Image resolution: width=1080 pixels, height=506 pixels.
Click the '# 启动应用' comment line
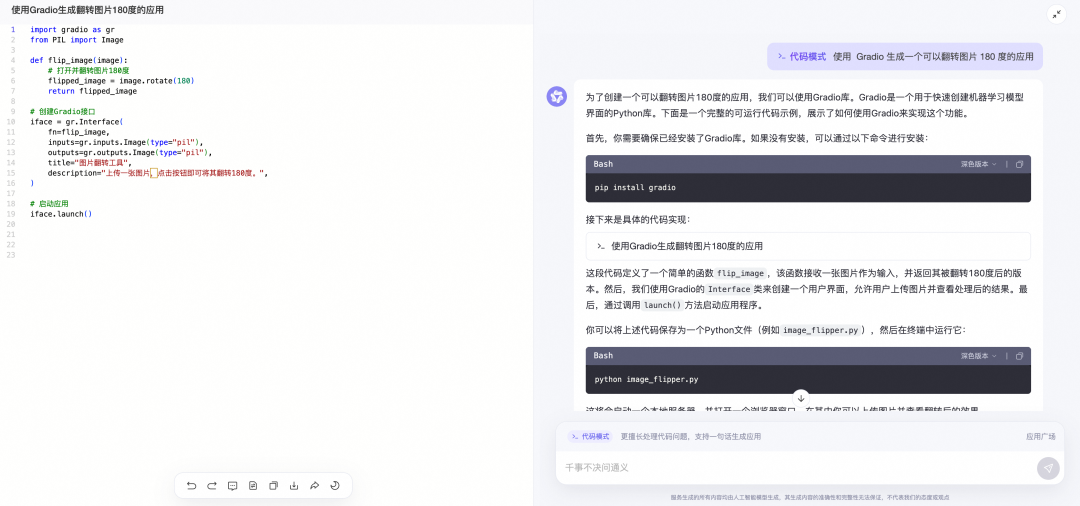(x=49, y=204)
